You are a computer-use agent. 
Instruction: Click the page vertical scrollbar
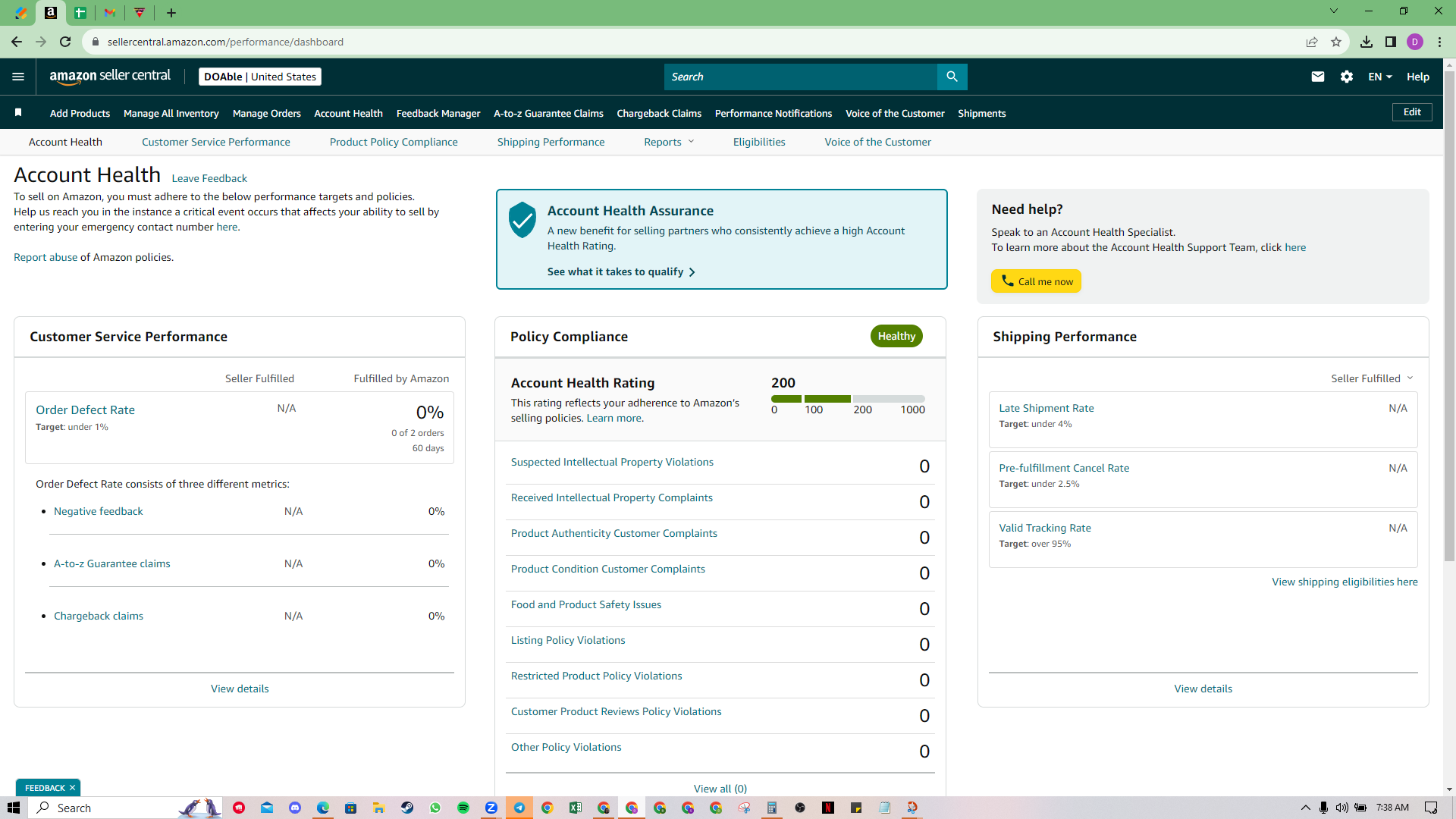click(x=1449, y=315)
